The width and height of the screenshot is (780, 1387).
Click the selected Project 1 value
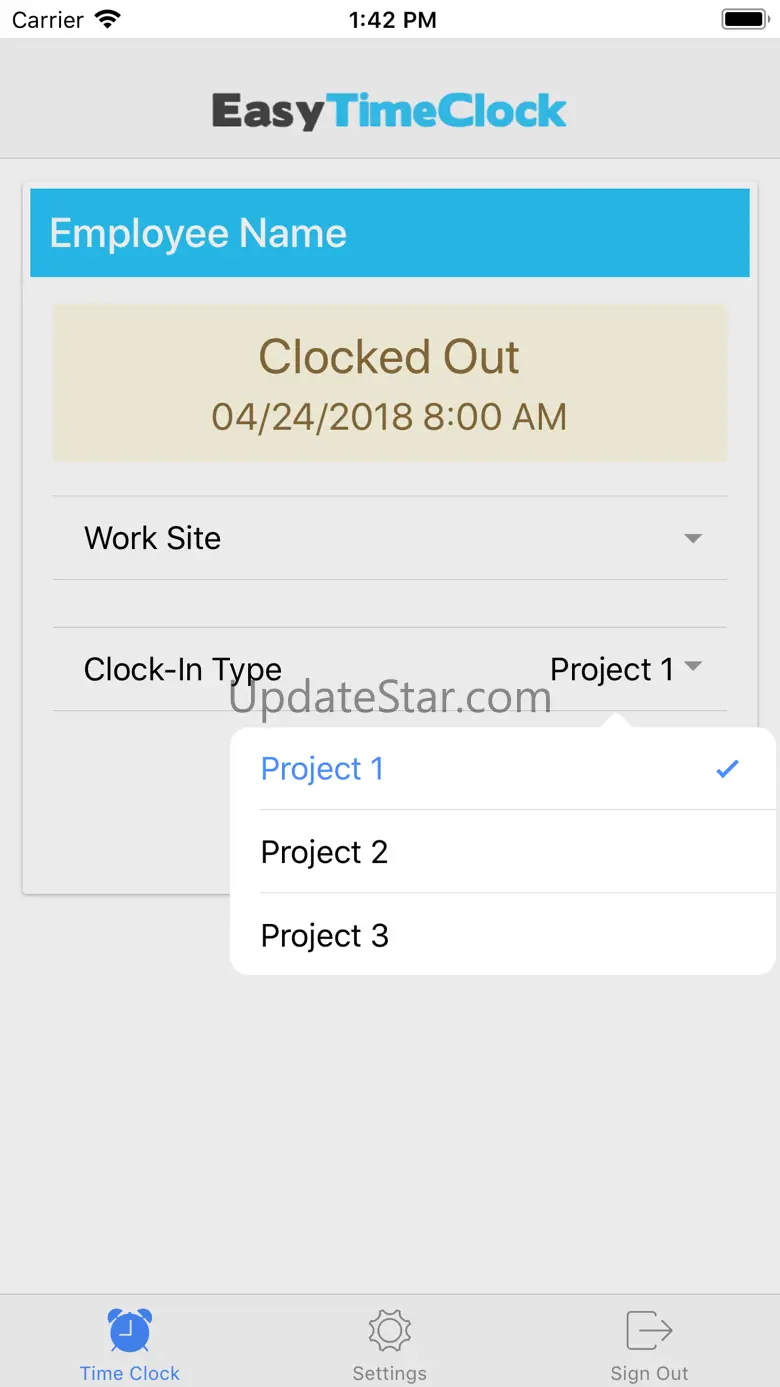click(x=612, y=669)
